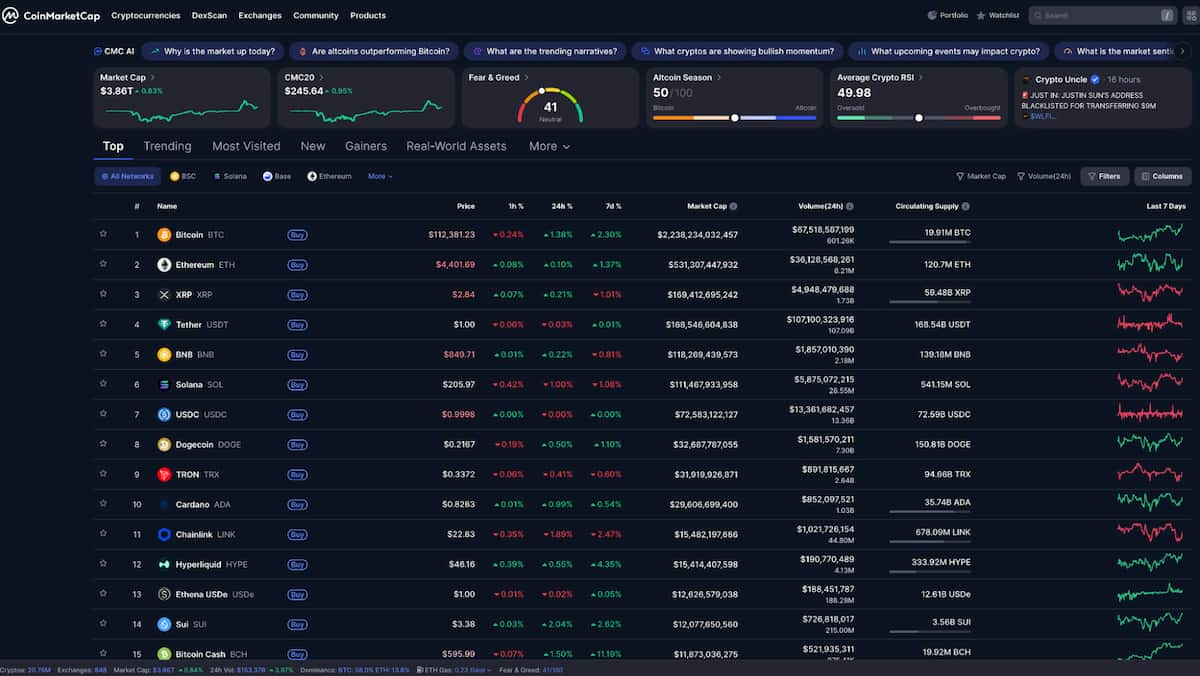This screenshot has height=676, width=1200.
Task: Open the Real-World Assets tab
Action: point(456,146)
